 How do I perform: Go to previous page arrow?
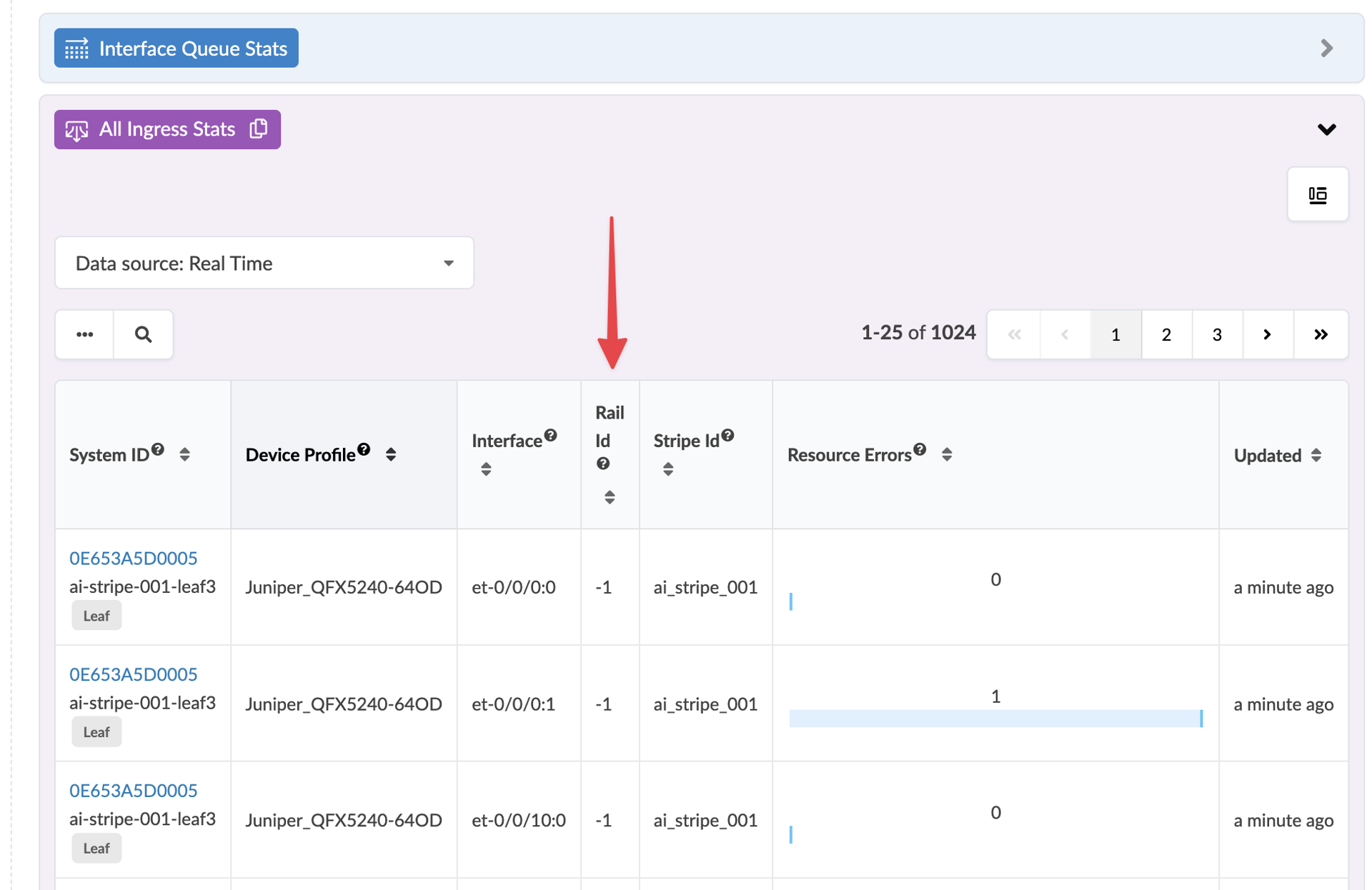1065,334
